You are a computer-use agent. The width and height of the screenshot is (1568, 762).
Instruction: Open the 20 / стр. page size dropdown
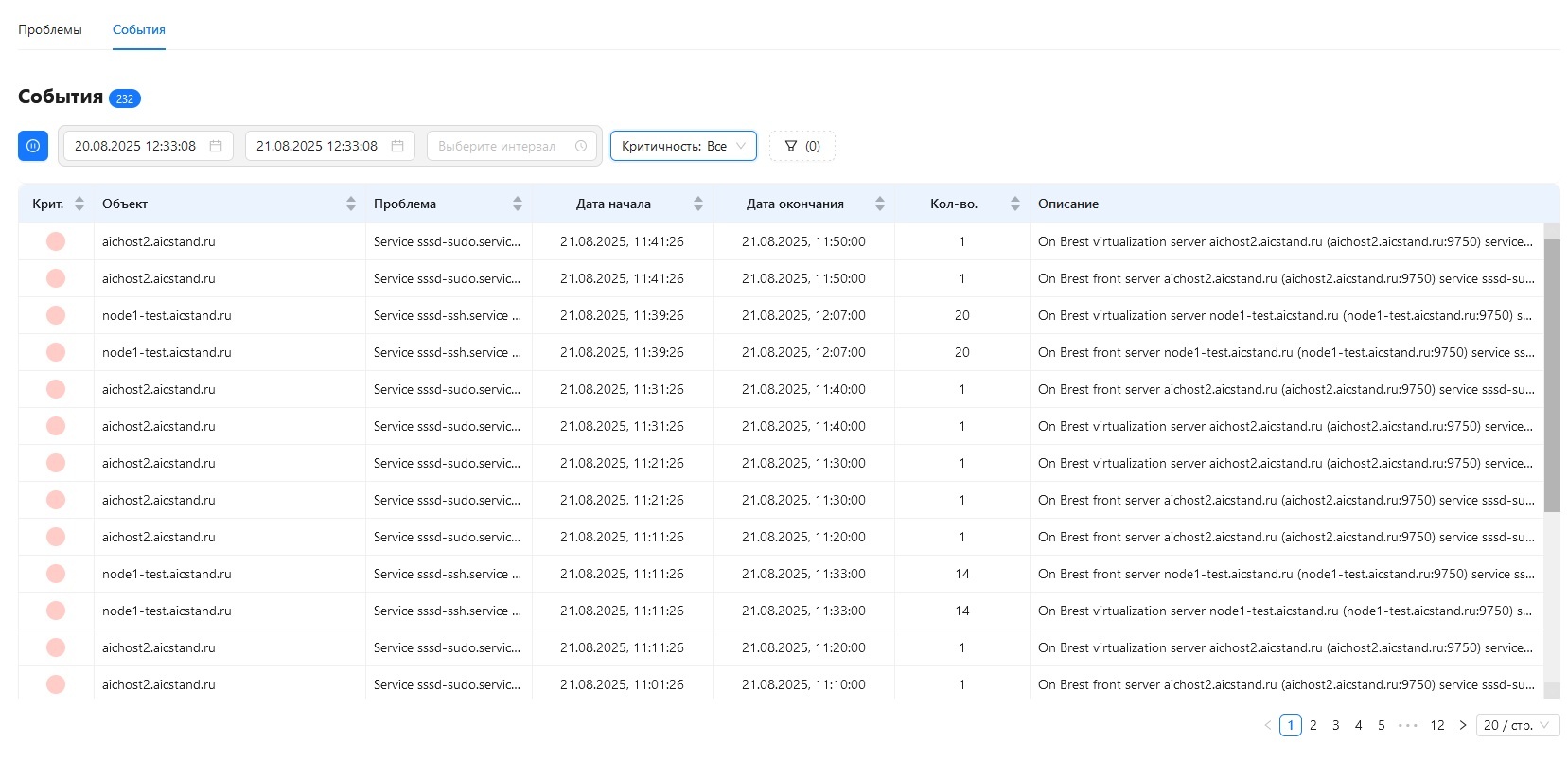click(1518, 725)
